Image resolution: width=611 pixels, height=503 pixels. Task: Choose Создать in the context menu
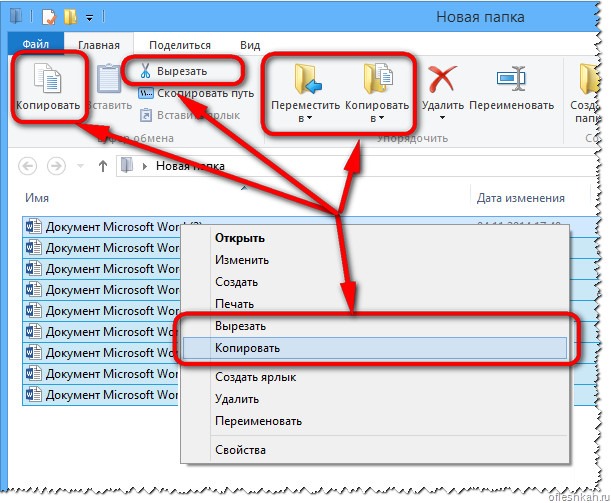click(x=374, y=282)
